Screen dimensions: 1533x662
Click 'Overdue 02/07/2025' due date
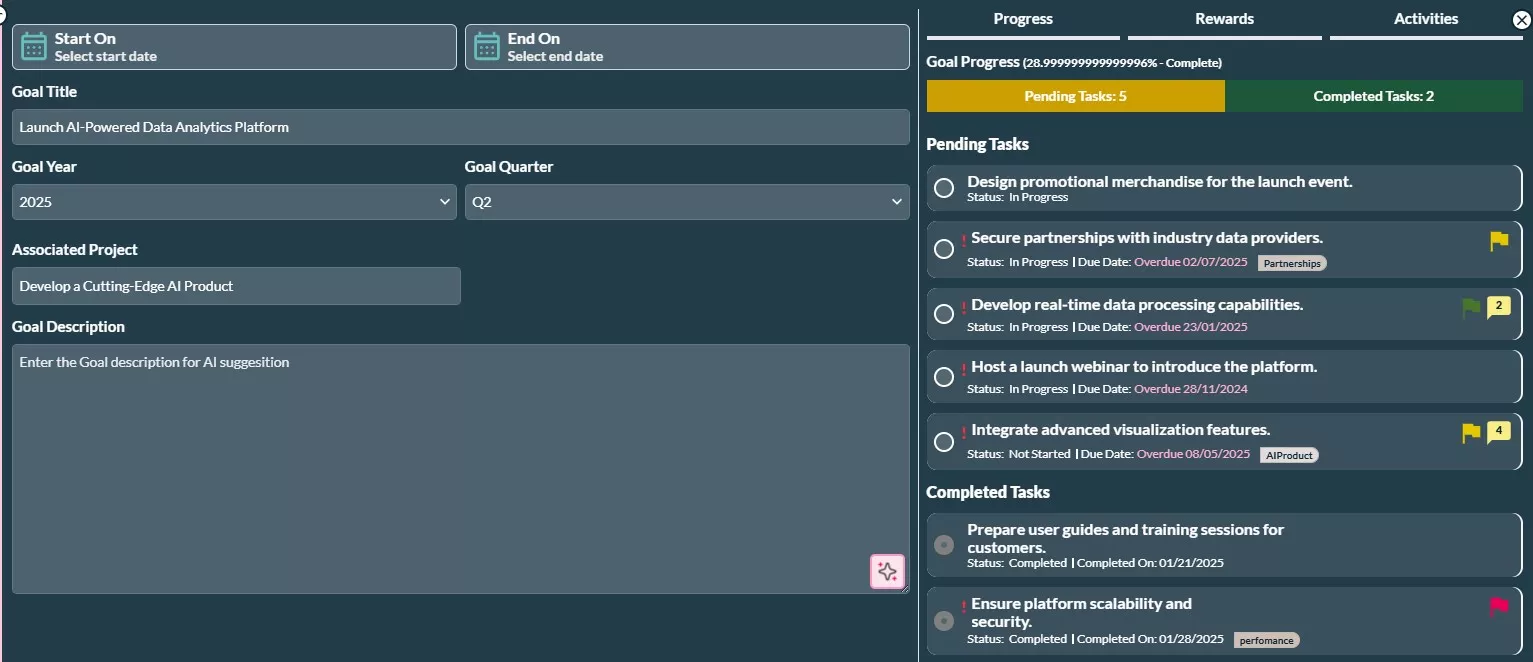pyautogui.click(x=1191, y=263)
